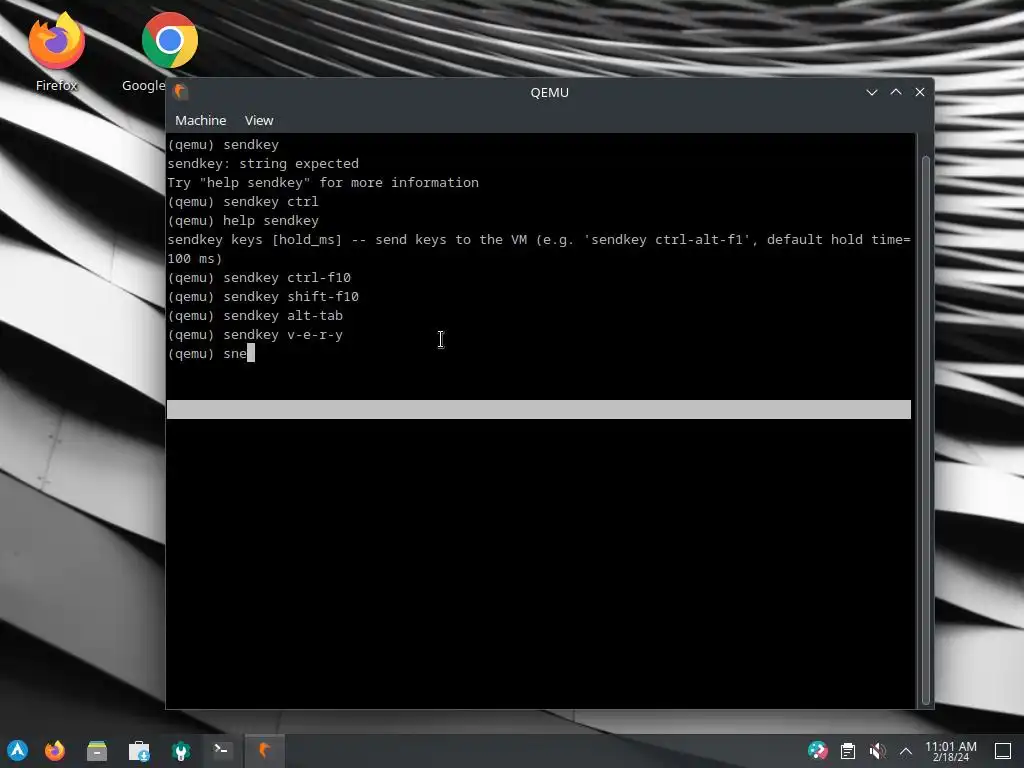Screen dimensions: 1024x768
Task: Close the QEMU window
Action: (920, 92)
